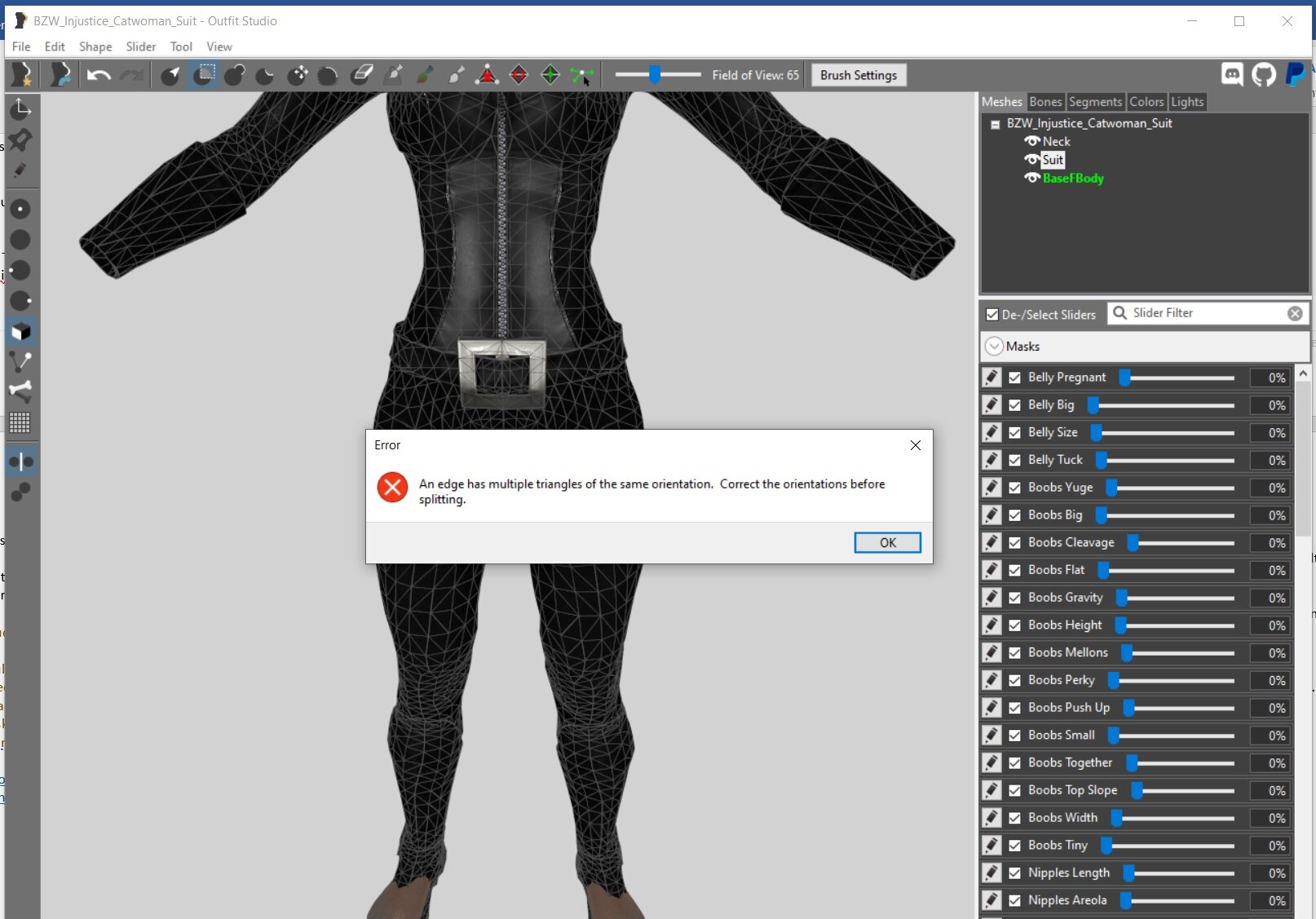Switch to the Bones tab
Viewport: 1316px width, 919px height.
point(1045,102)
